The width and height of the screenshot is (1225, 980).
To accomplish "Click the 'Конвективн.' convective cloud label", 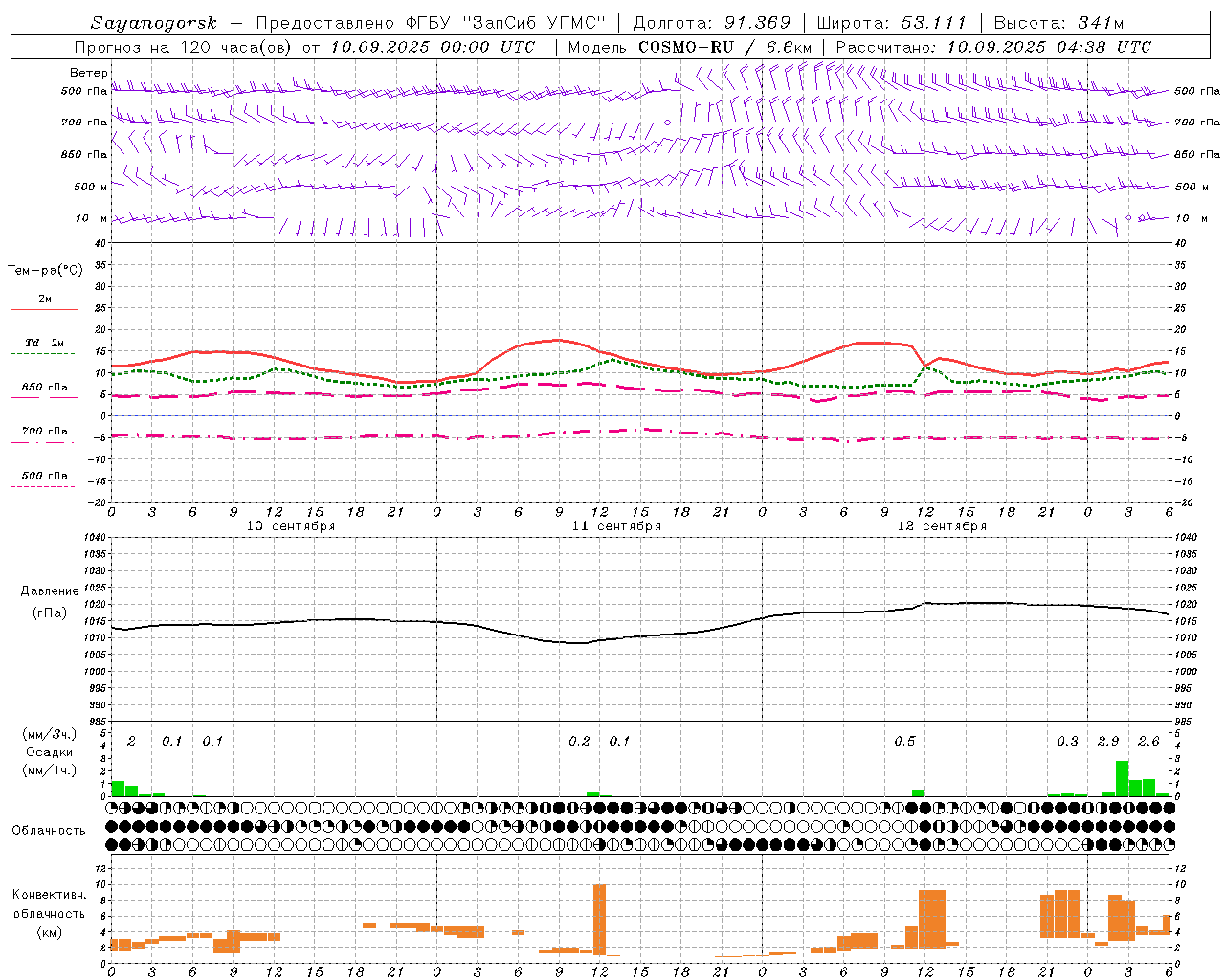I will pyautogui.click(x=49, y=895).
